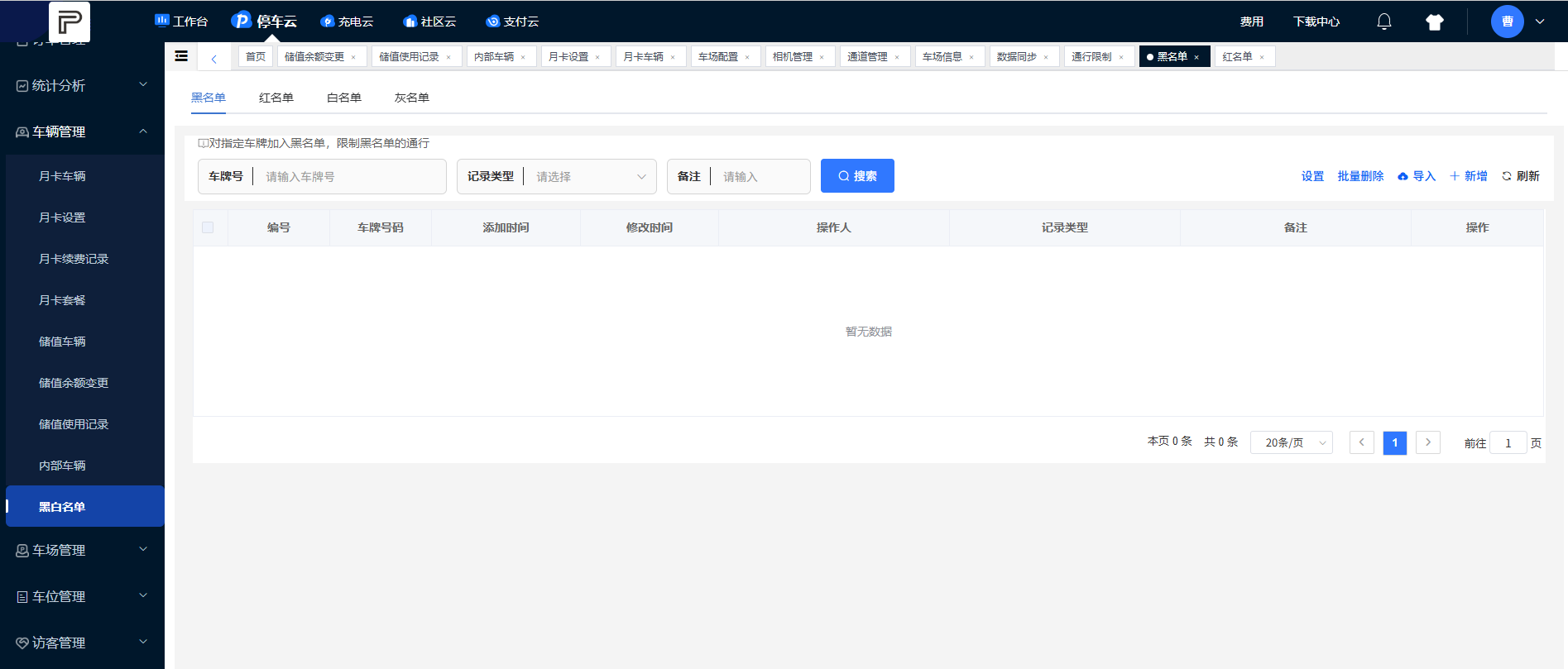Viewport: 1568px width, 669px height.
Task: Switch to 红名单 sub-tab
Action: [276, 98]
